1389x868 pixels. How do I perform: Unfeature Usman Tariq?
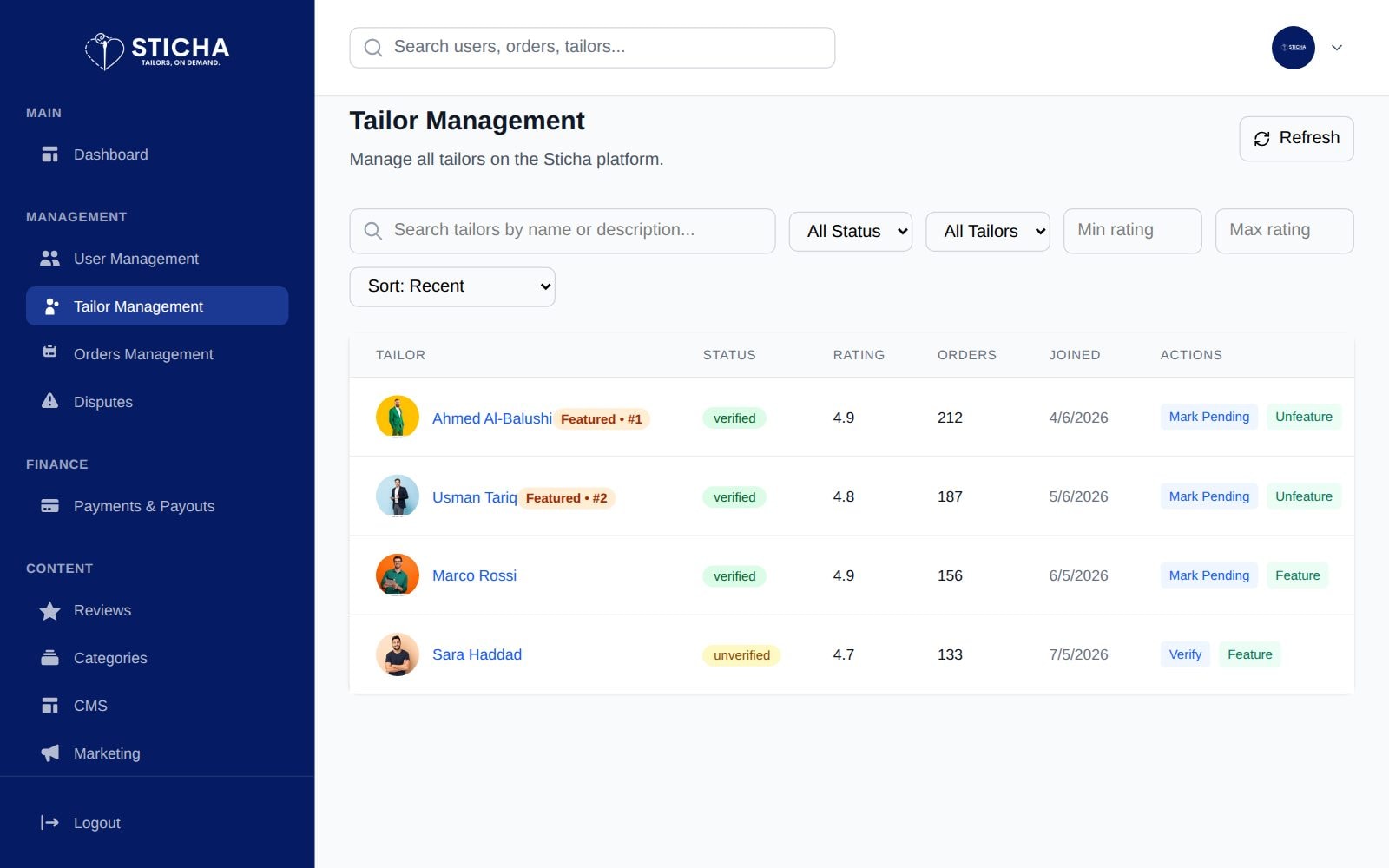click(1303, 496)
